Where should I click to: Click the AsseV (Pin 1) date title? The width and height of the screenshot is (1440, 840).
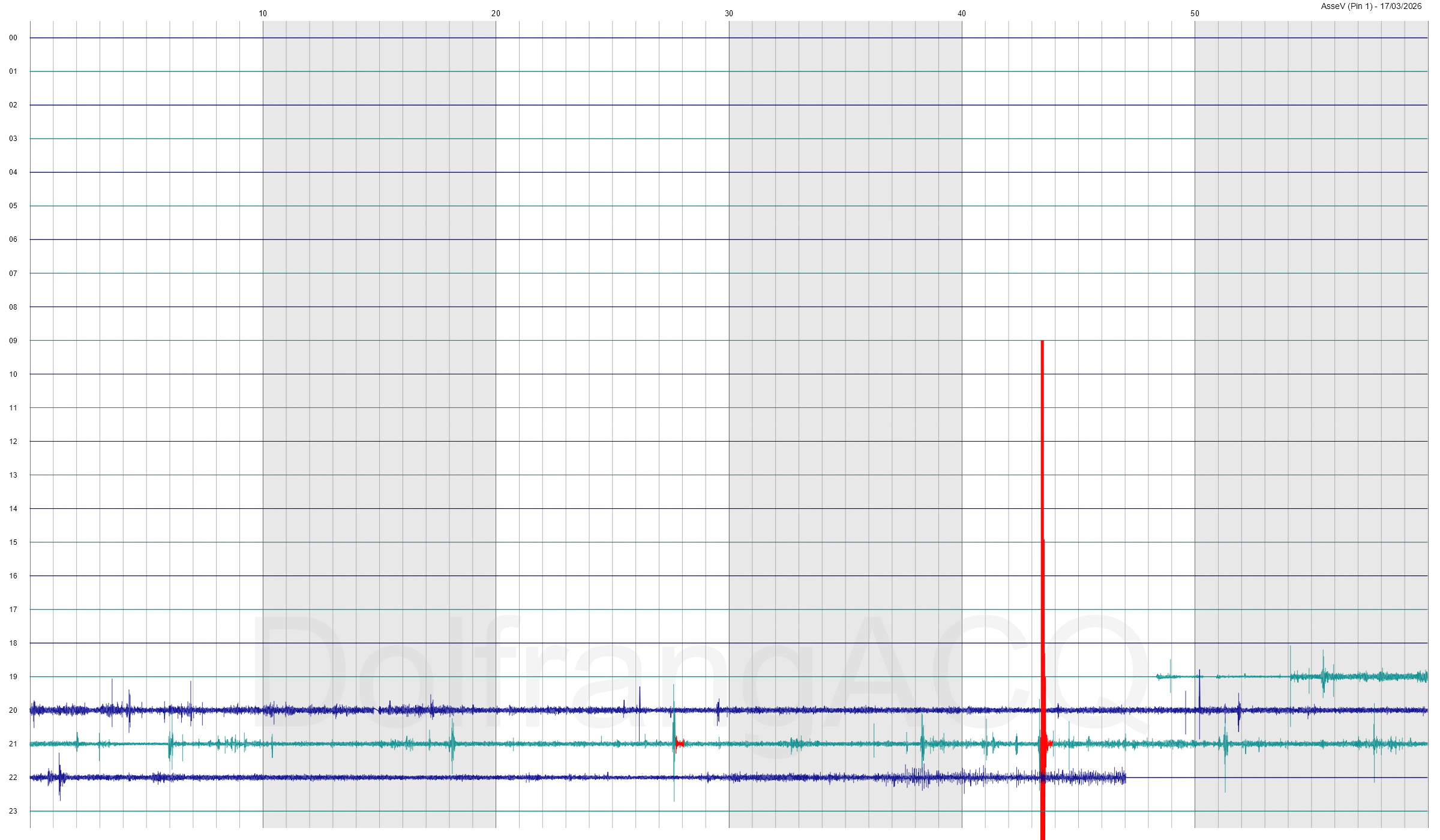(x=1371, y=6)
